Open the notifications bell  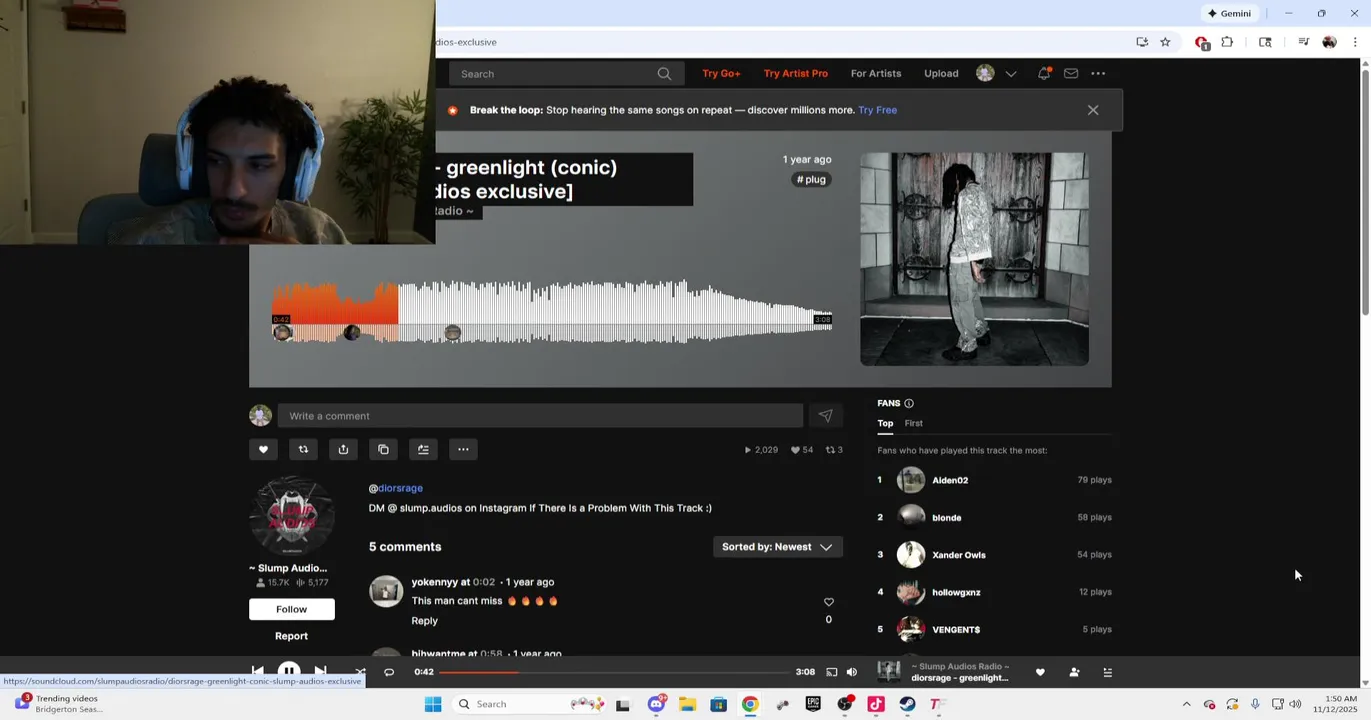pos(1044,73)
